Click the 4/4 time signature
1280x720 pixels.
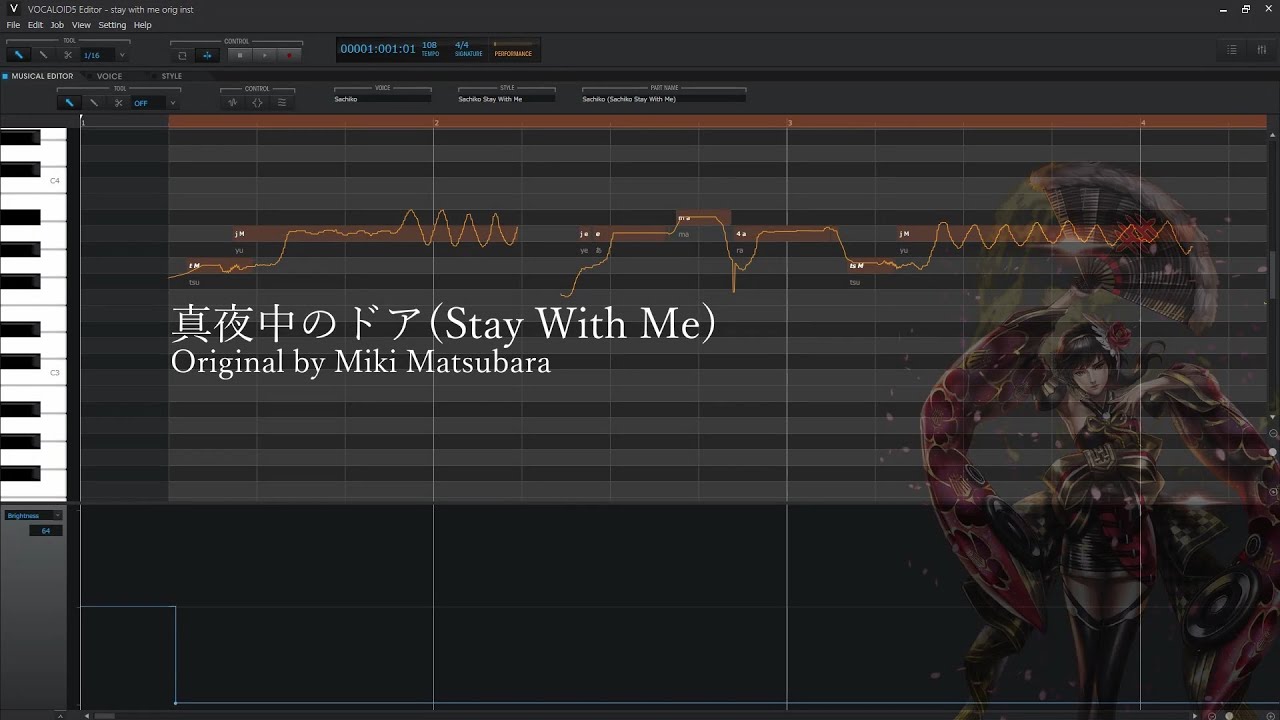[462, 45]
